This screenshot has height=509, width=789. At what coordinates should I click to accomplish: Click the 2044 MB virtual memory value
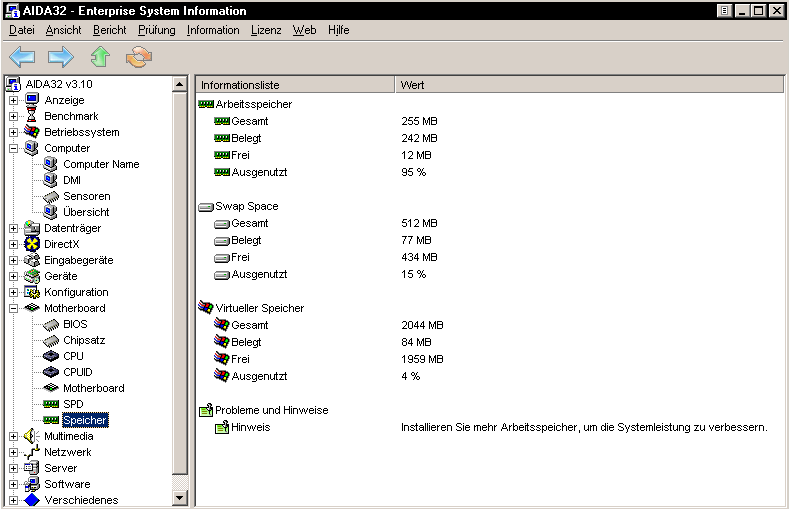coord(422,325)
